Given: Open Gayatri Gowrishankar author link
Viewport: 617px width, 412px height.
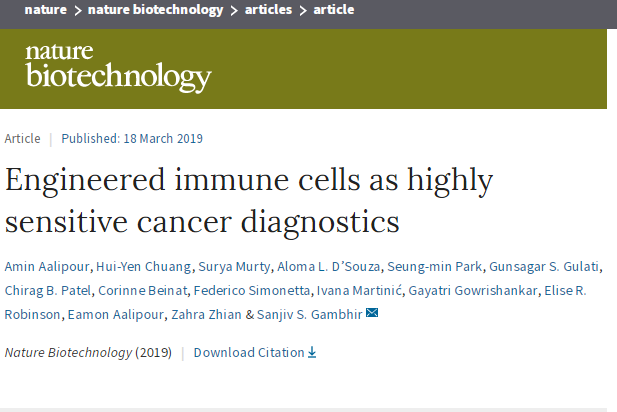Looking at the screenshot, I should click(473, 290).
